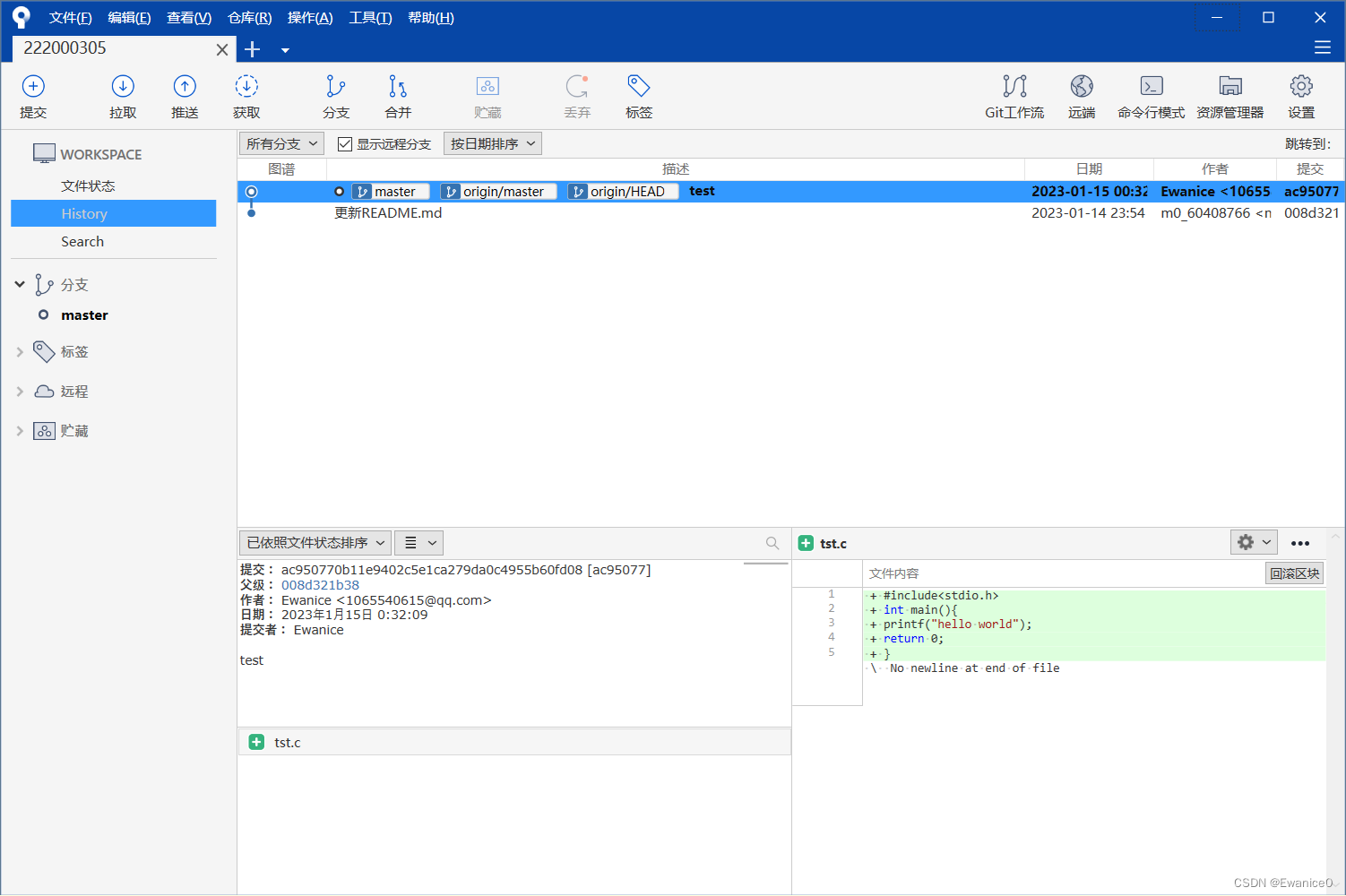Open the list view mode dropdown

coord(418,543)
